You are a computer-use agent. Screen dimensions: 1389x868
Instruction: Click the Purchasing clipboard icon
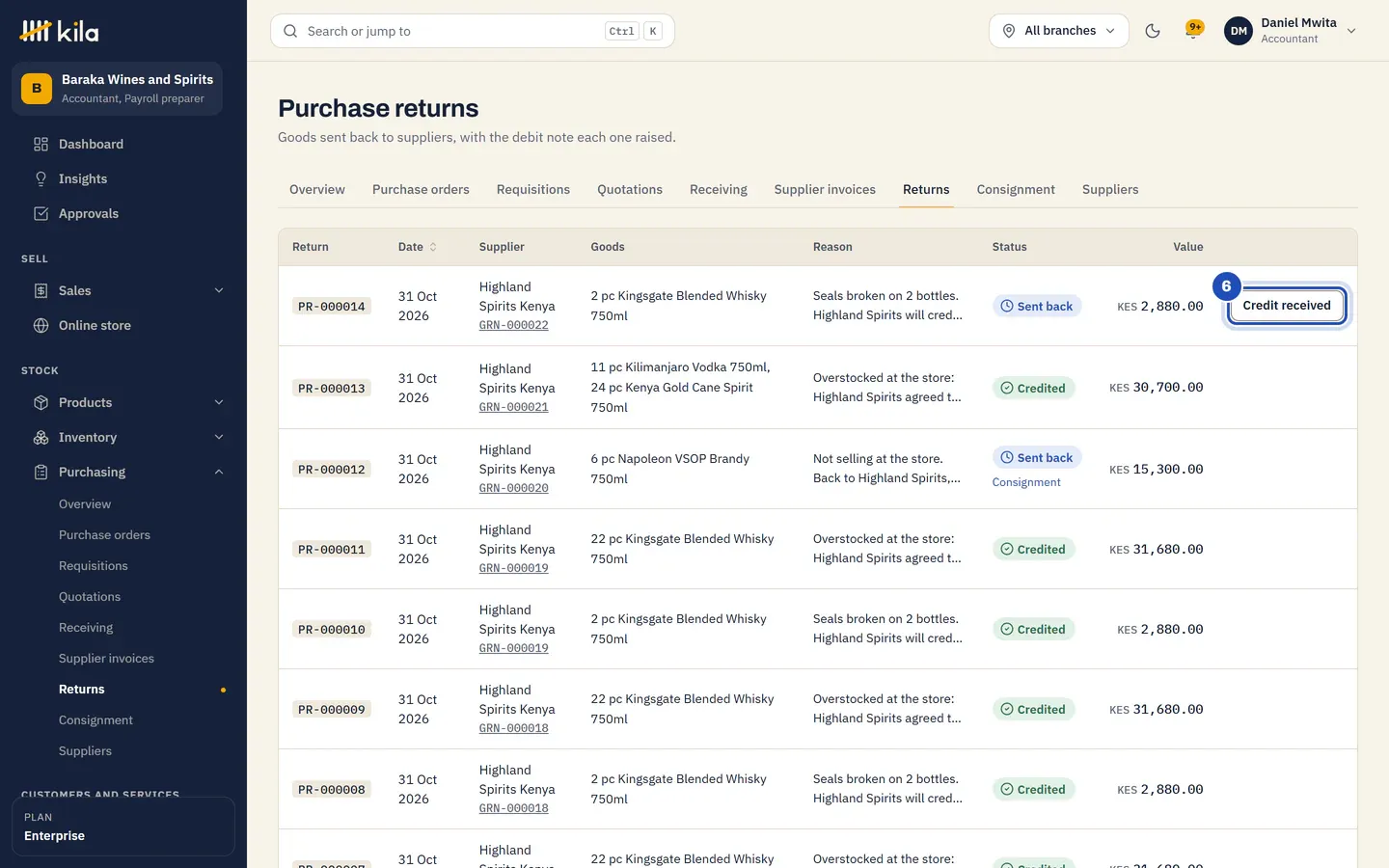click(x=41, y=473)
